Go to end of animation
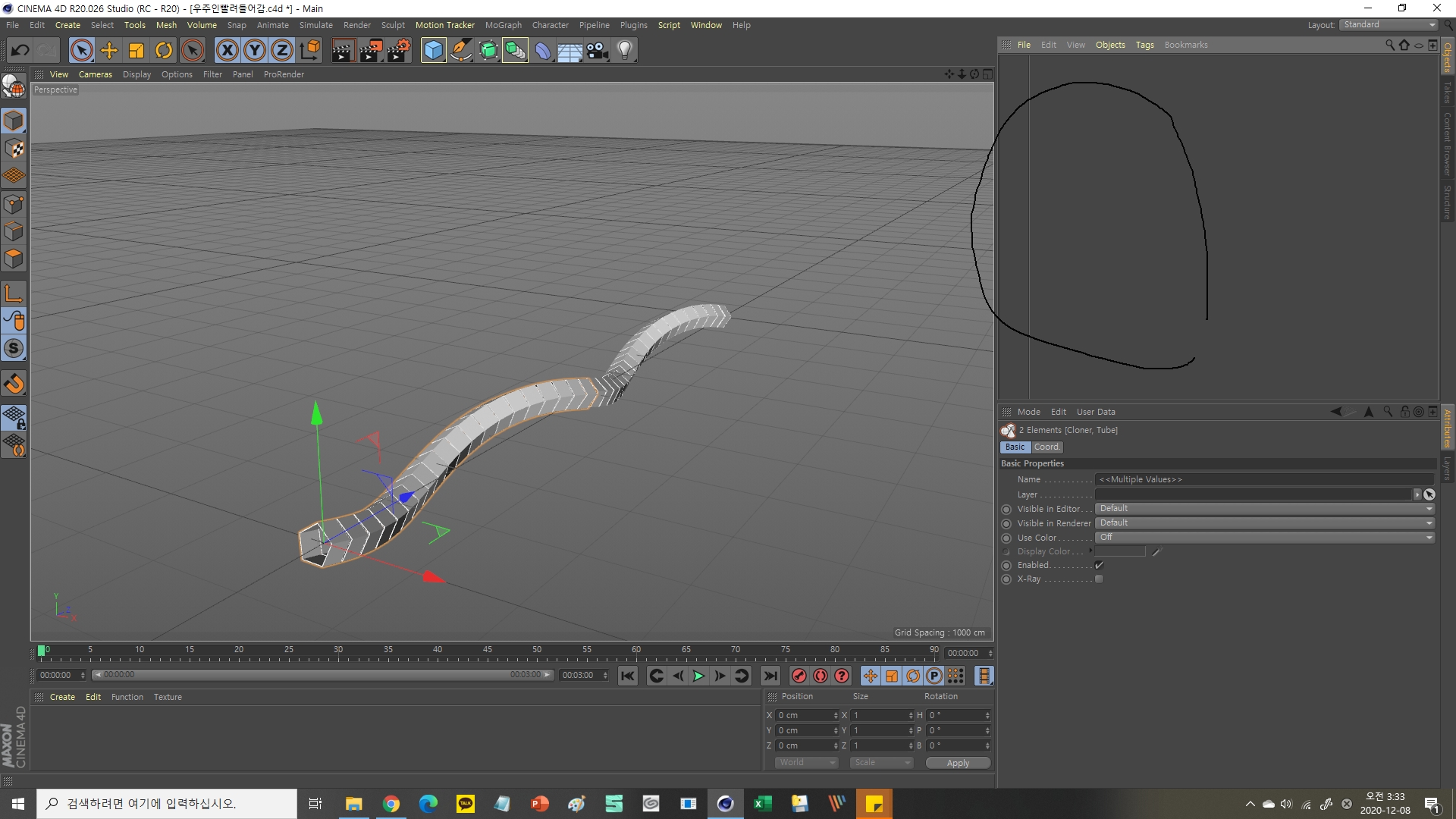 (770, 676)
